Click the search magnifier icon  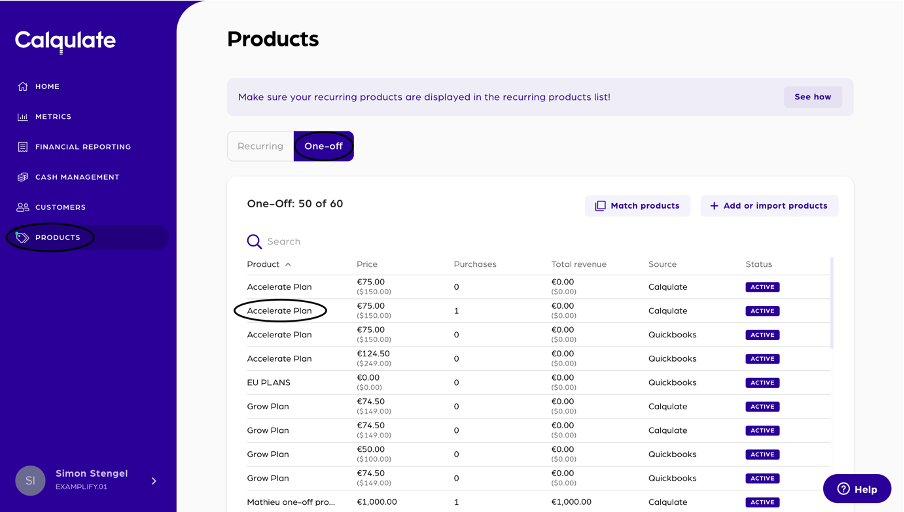tap(255, 241)
